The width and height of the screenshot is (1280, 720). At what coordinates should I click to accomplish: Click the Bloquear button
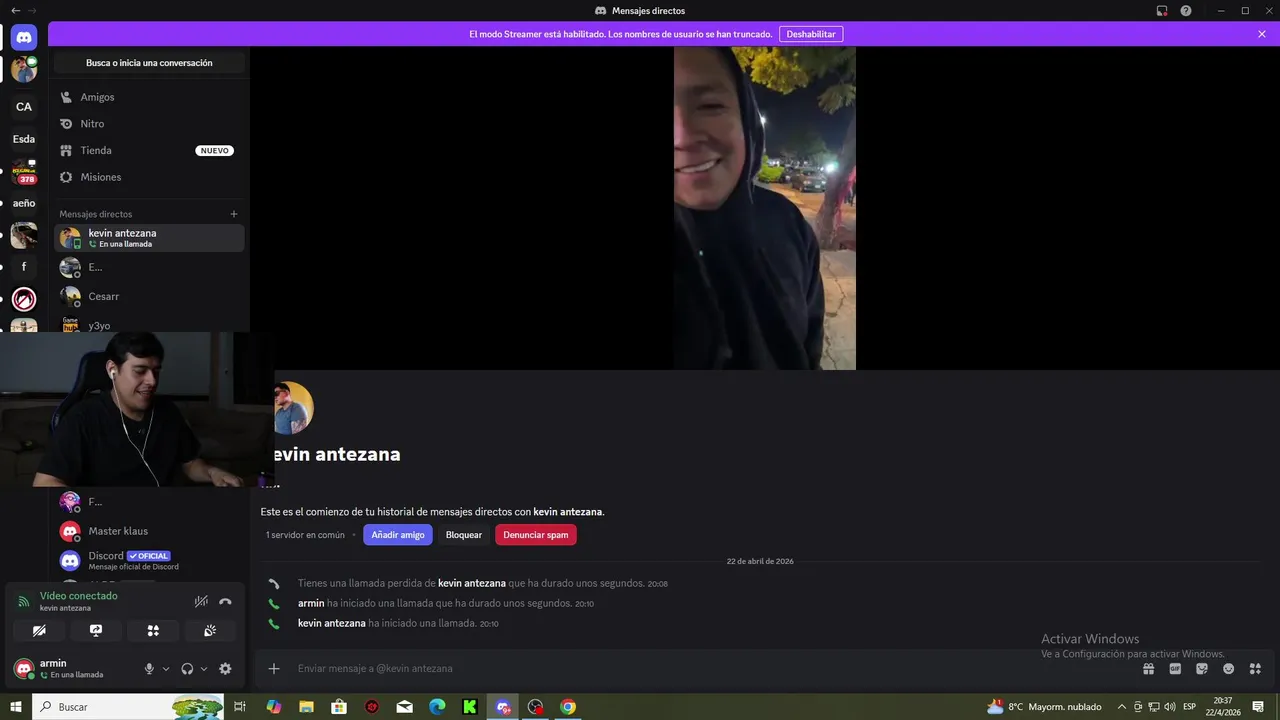tap(464, 535)
